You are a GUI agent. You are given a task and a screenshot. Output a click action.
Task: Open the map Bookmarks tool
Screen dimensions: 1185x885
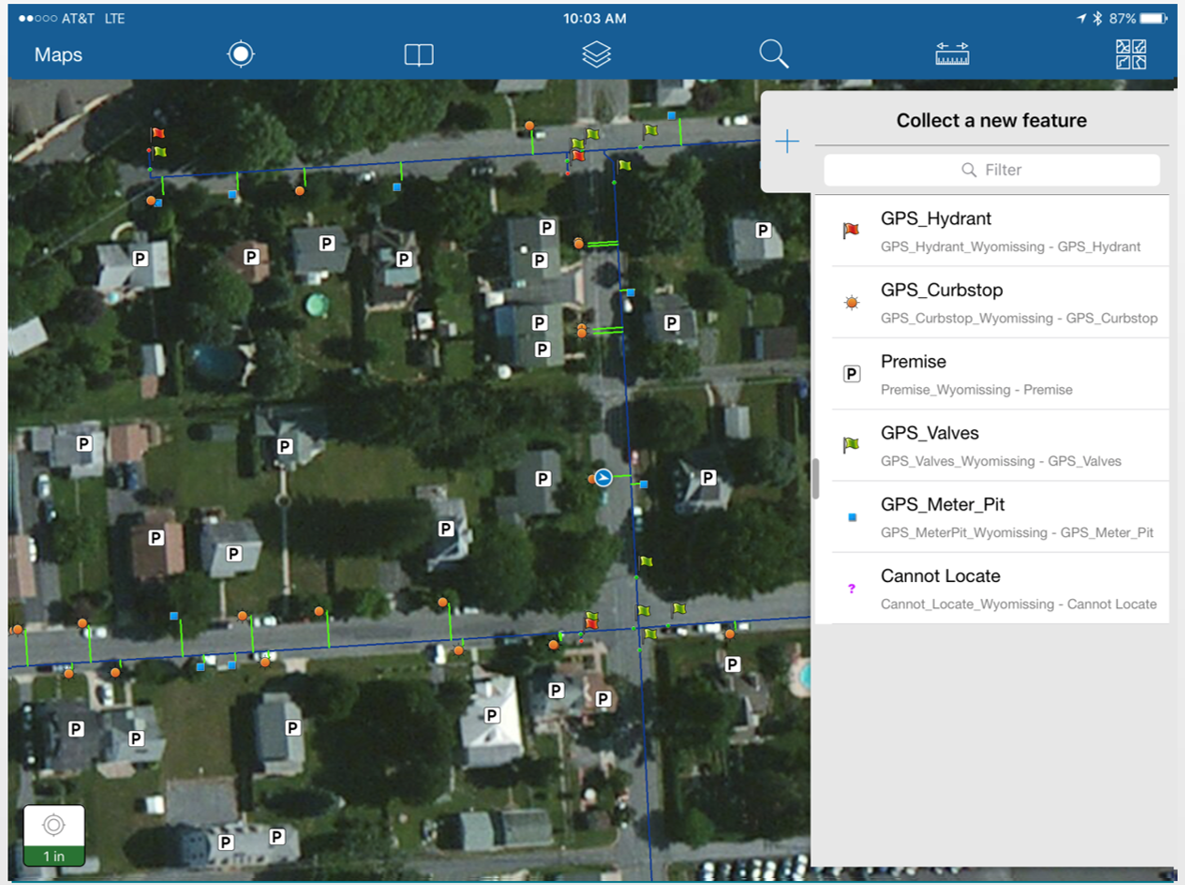pyautogui.click(x=417, y=54)
